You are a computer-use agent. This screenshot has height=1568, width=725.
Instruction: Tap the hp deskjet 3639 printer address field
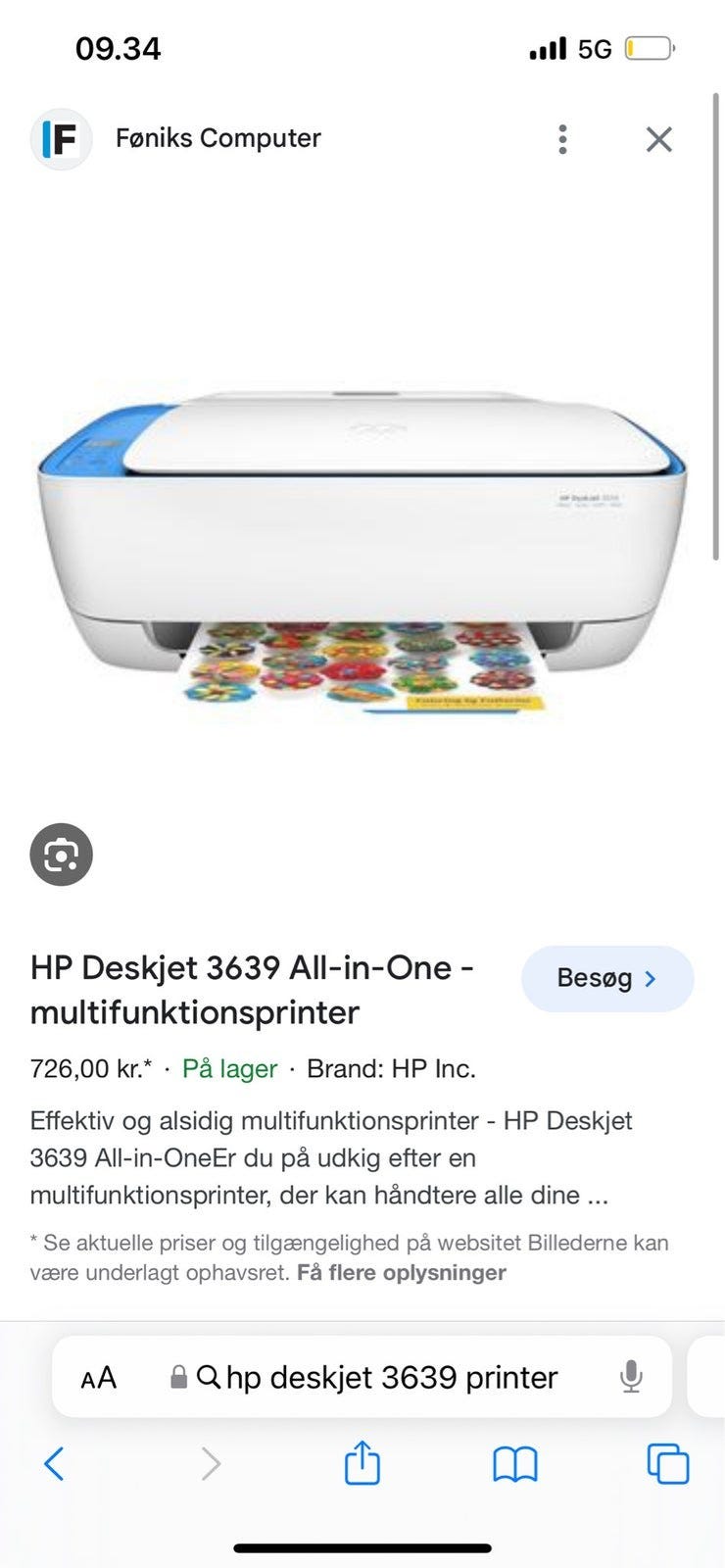click(x=362, y=1377)
